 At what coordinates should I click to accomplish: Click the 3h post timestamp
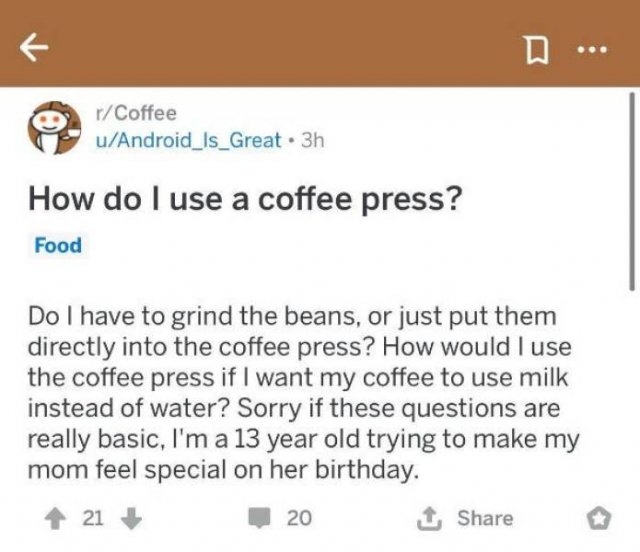[312, 140]
